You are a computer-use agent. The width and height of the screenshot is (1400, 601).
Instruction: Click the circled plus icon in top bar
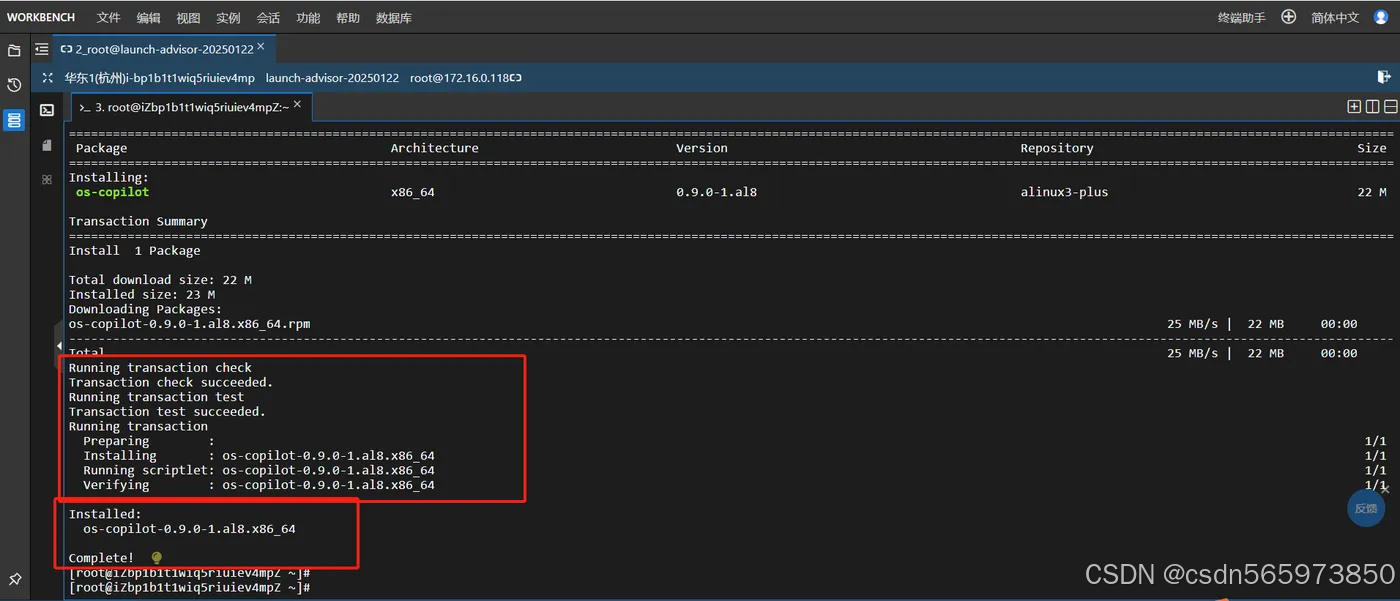point(1289,17)
